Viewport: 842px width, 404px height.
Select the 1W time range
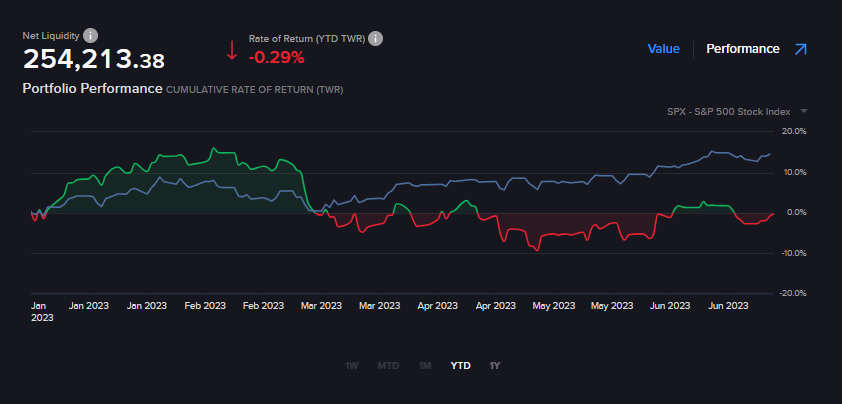click(352, 366)
